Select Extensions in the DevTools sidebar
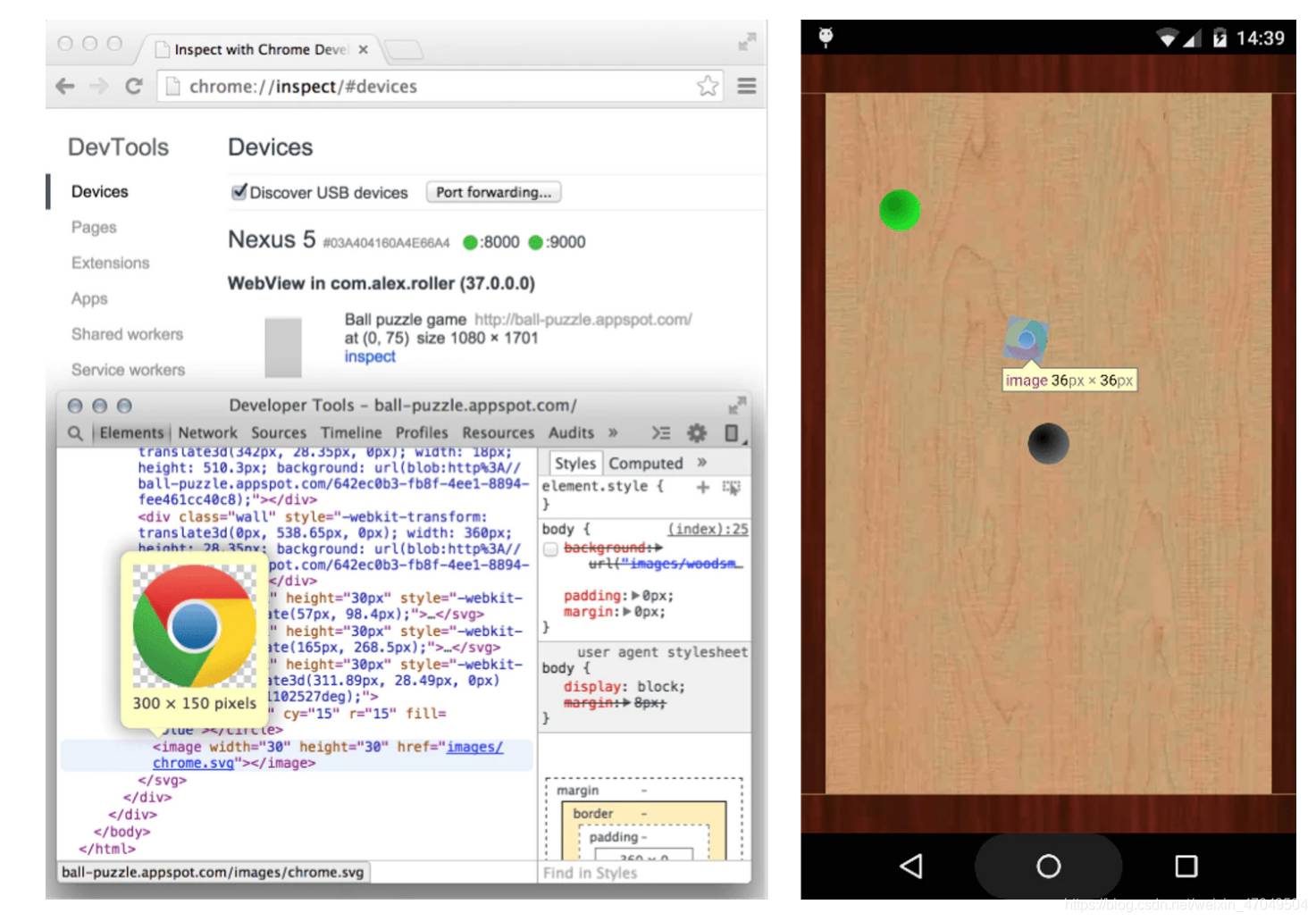Screen dimensions: 1316x921 (111, 264)
